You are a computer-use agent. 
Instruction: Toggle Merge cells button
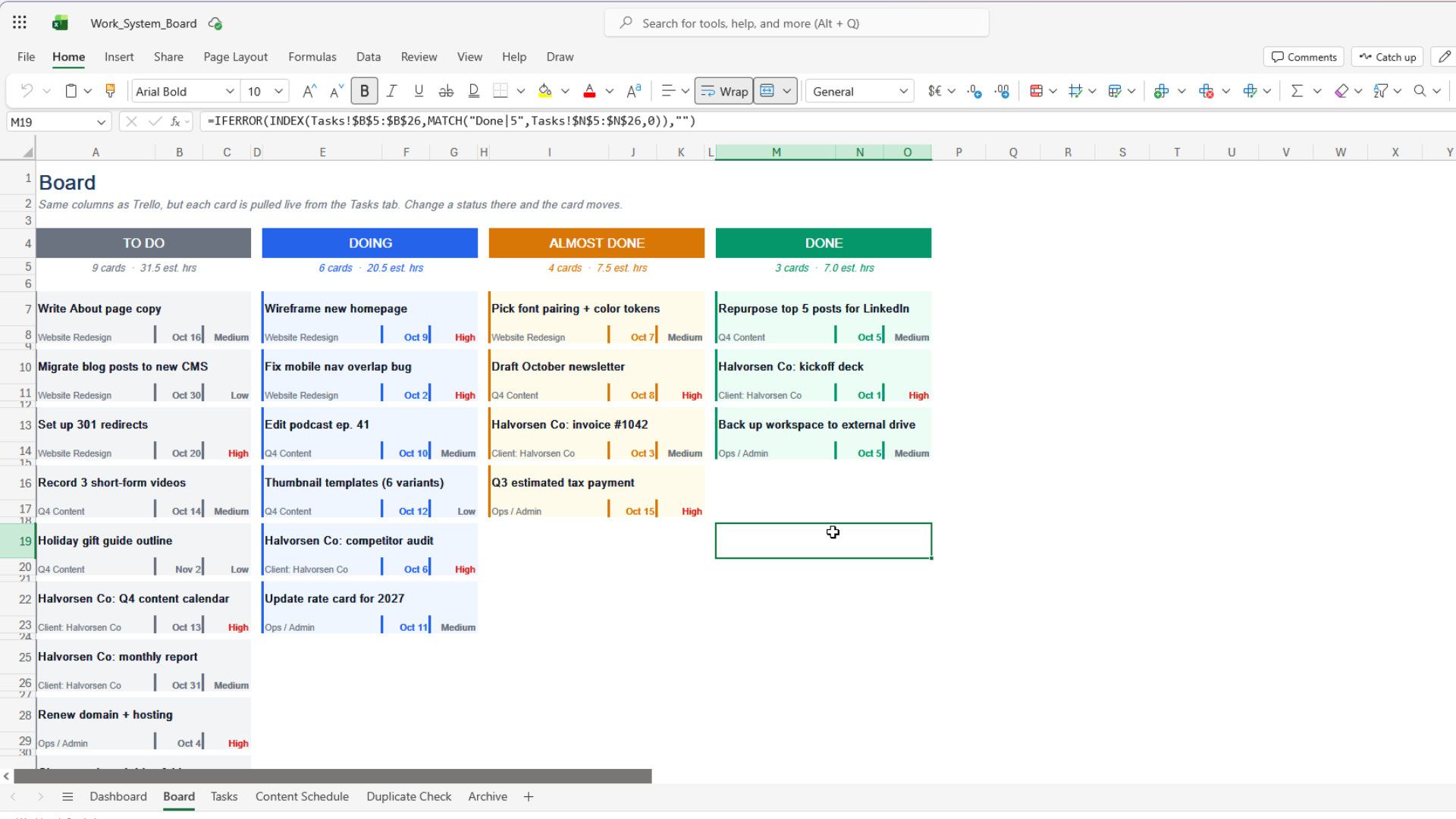[767, 91]
